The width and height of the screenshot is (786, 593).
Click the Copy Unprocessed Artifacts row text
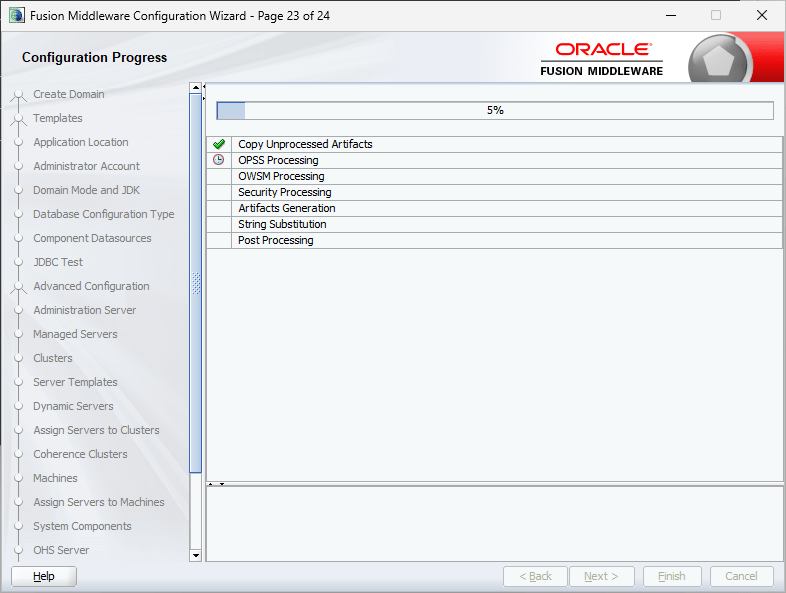[305, 144]
